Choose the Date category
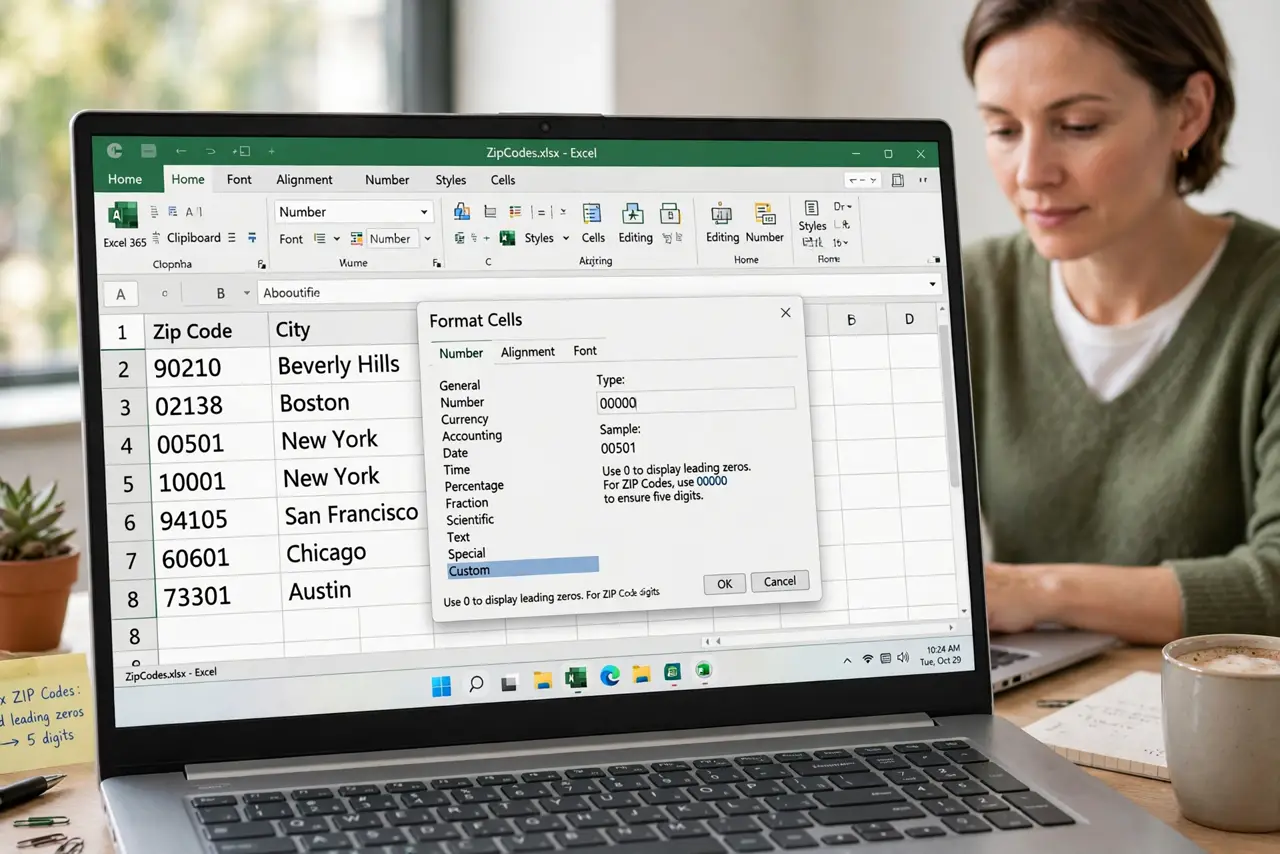This screenshot has height=854, width=1280. [x=455, y=453]
